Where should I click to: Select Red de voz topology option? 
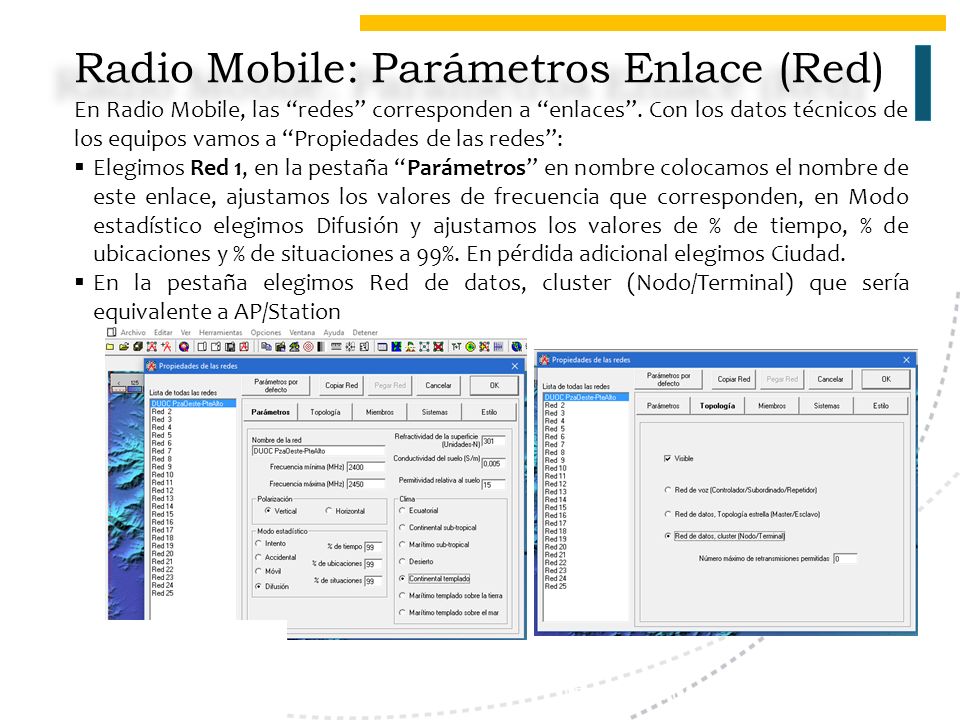(x=668, y=490)
